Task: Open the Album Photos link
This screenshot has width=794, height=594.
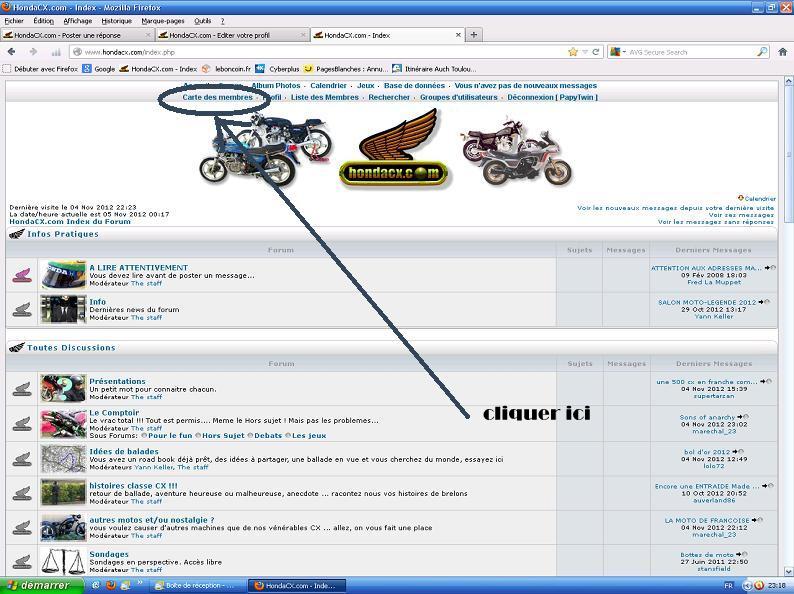Action: pyautogui.click(x=276, y=86)
